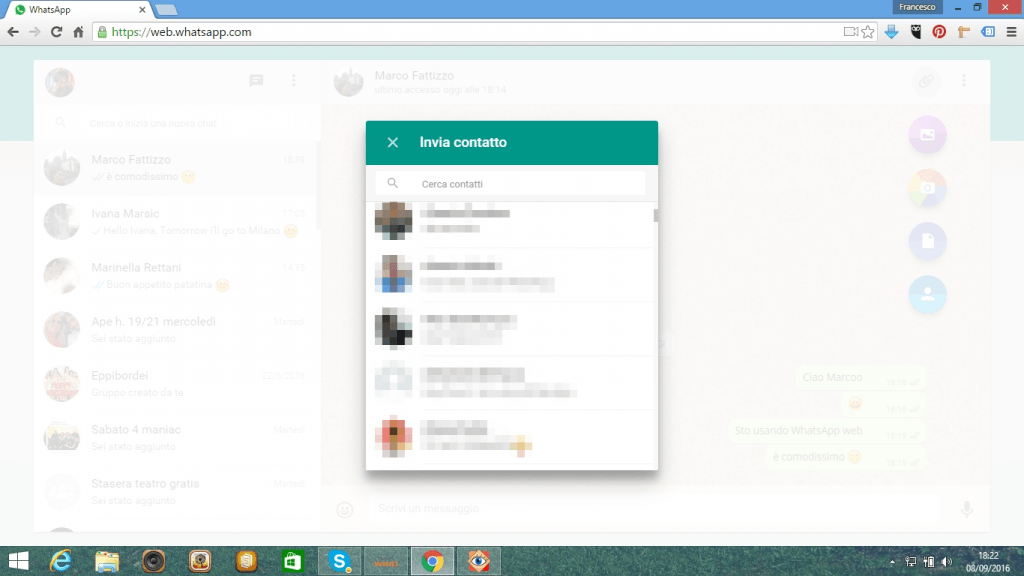Open the chat list options menu
Viewport: 1024px width, 576px height.
click(294, 82)
